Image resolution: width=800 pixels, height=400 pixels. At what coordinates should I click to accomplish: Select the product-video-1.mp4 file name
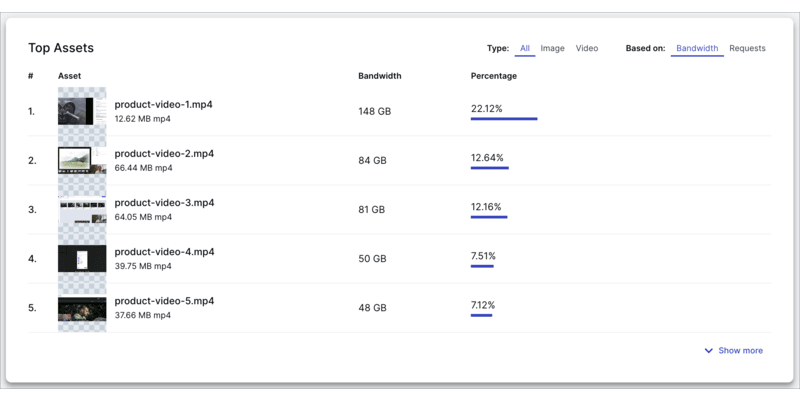pyautogui.click(x=163, y=105)
